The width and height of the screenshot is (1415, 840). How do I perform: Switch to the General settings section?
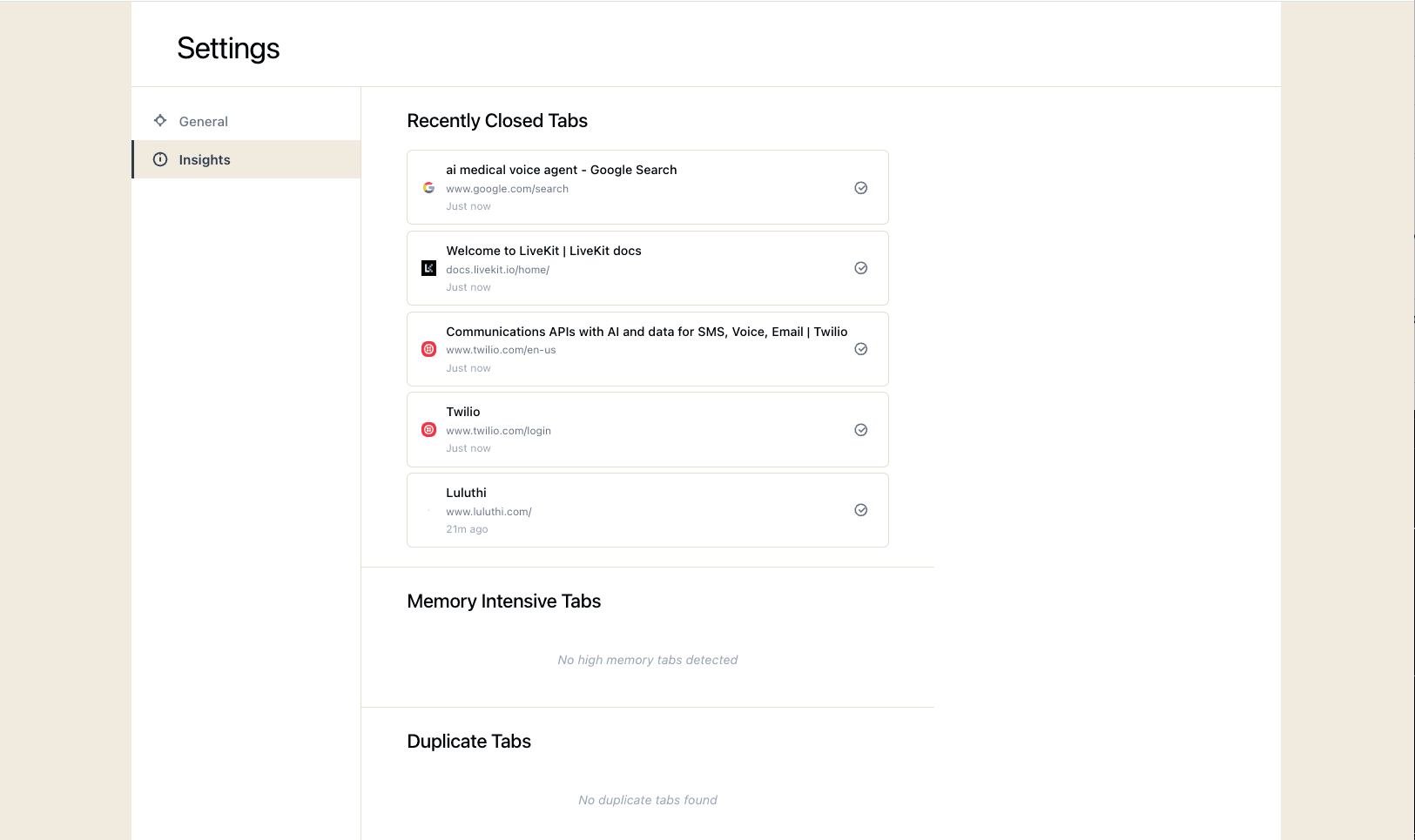click(x=203, y=121)
